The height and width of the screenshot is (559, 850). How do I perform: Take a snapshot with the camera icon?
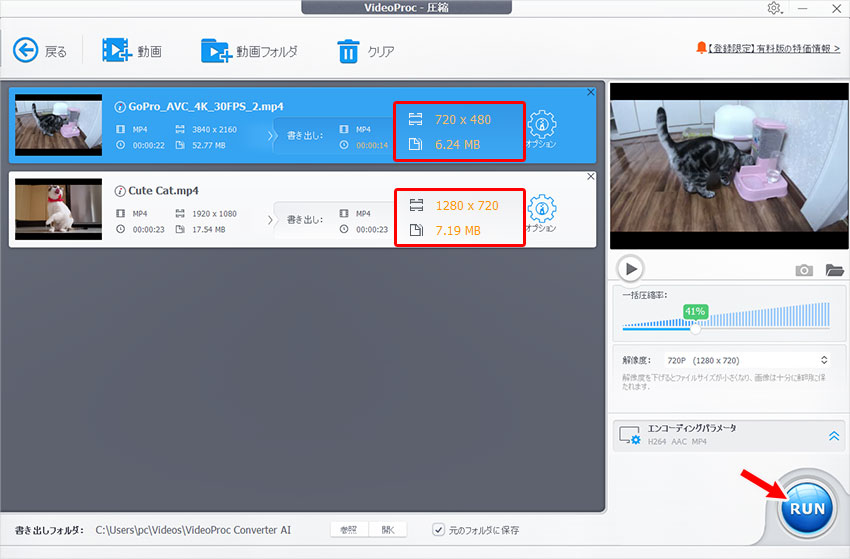(x=804, y=270)
